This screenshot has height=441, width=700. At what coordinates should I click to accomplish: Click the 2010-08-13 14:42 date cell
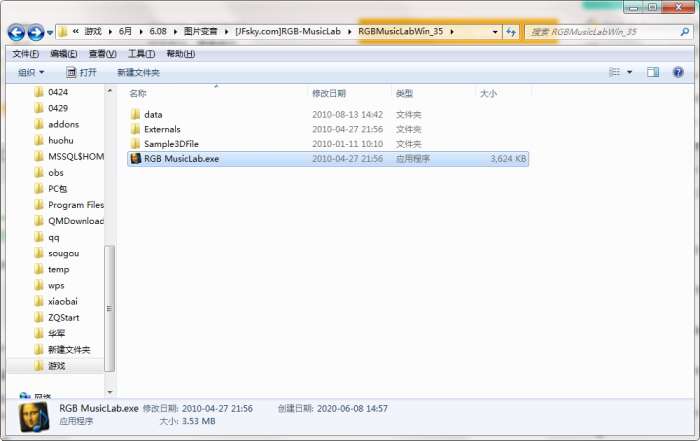tap(347, 115)
